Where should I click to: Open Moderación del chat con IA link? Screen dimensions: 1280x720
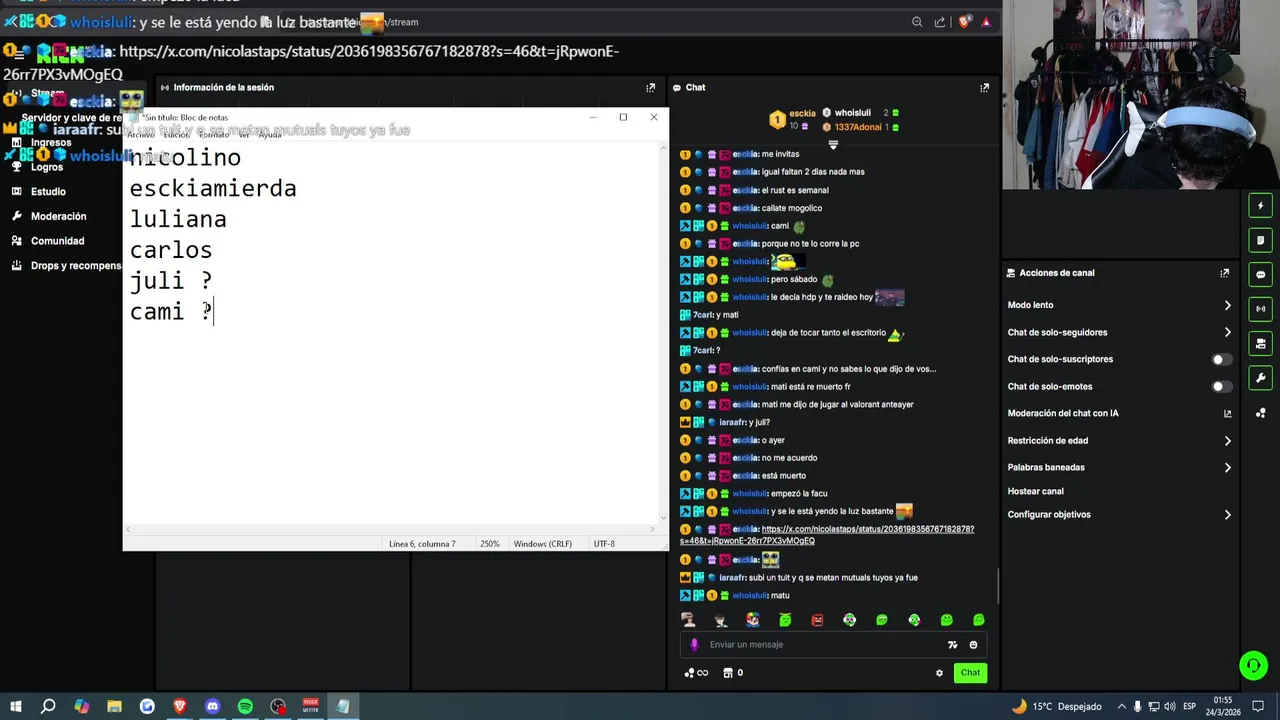point(1120,413)
